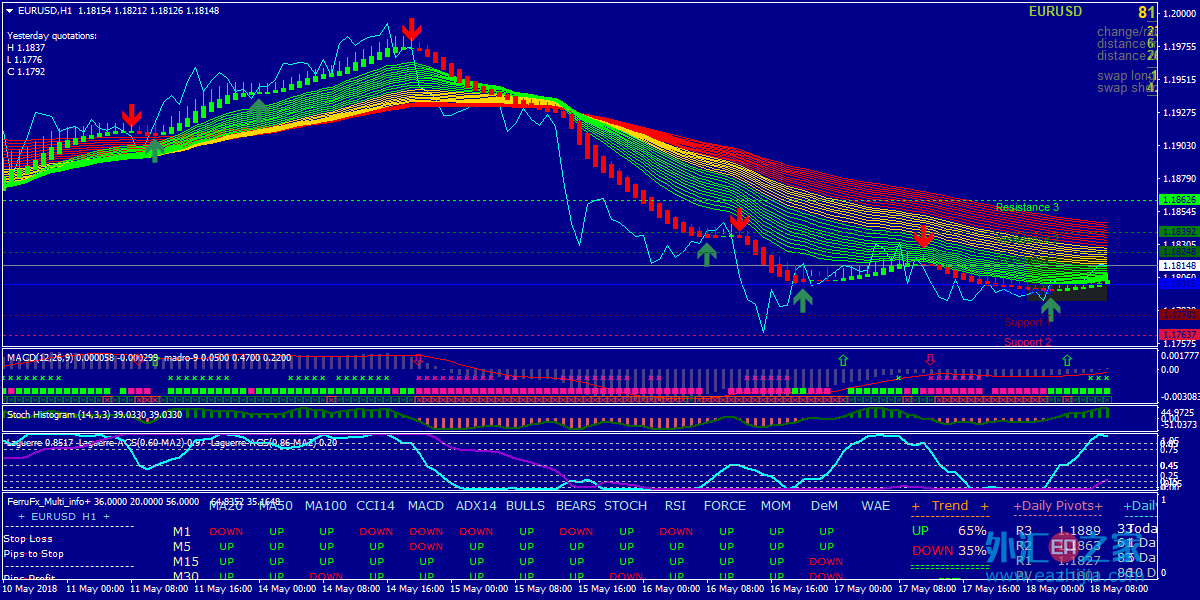Click the Support 2 level label
The image size is (1200, 600).
point(1027,342)
